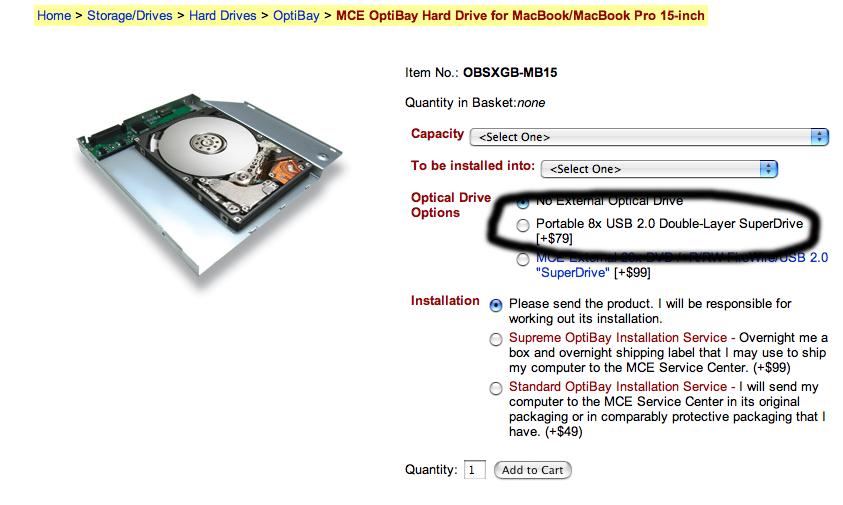Choose MCE External FireWire/USB SuperDrive radio button
Screen dimensions: 843x505
coord(523,260)
